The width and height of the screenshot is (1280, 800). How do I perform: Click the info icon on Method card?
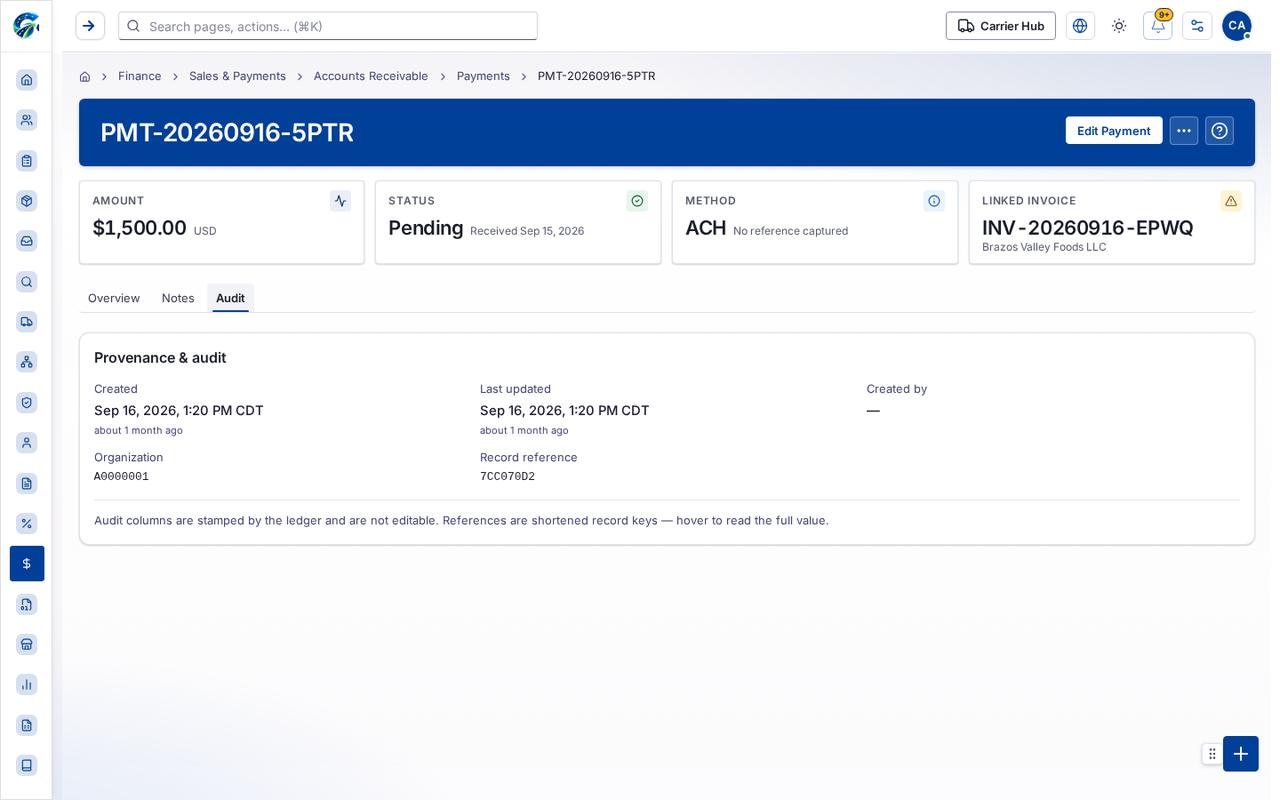coord(934,201)
